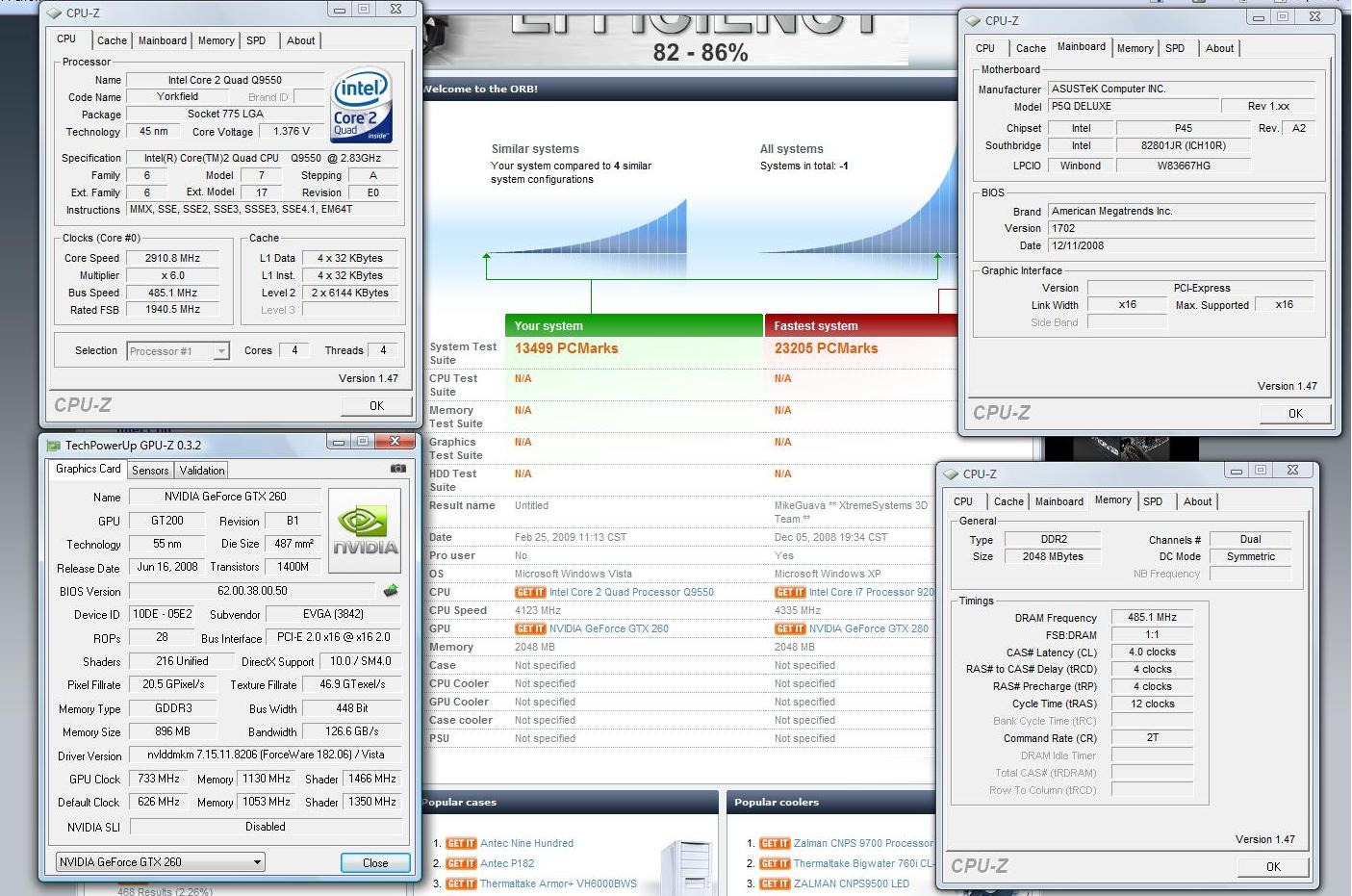Click the motherboard Model field P5Q DELUXE
Screen dimensions: 1352x896
[1133, 107]
